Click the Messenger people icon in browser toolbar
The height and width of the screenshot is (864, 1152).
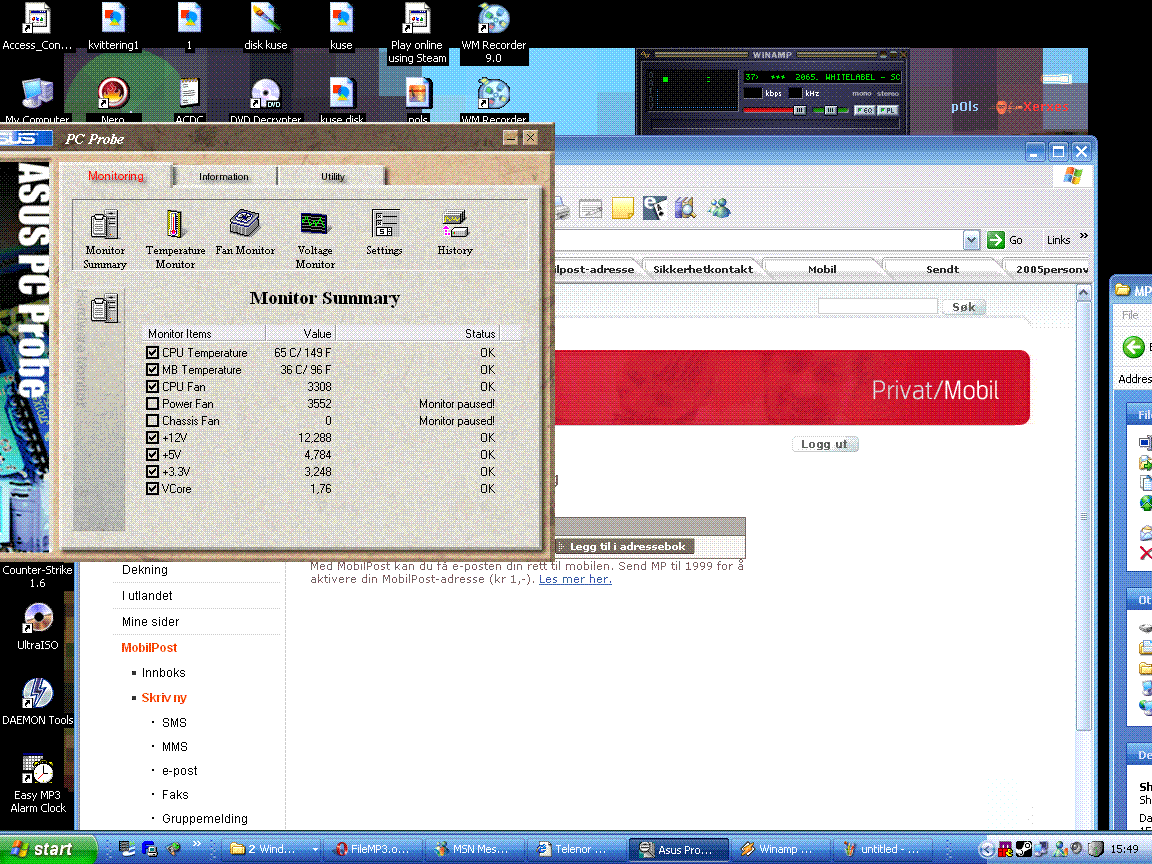tap(719, 209)
